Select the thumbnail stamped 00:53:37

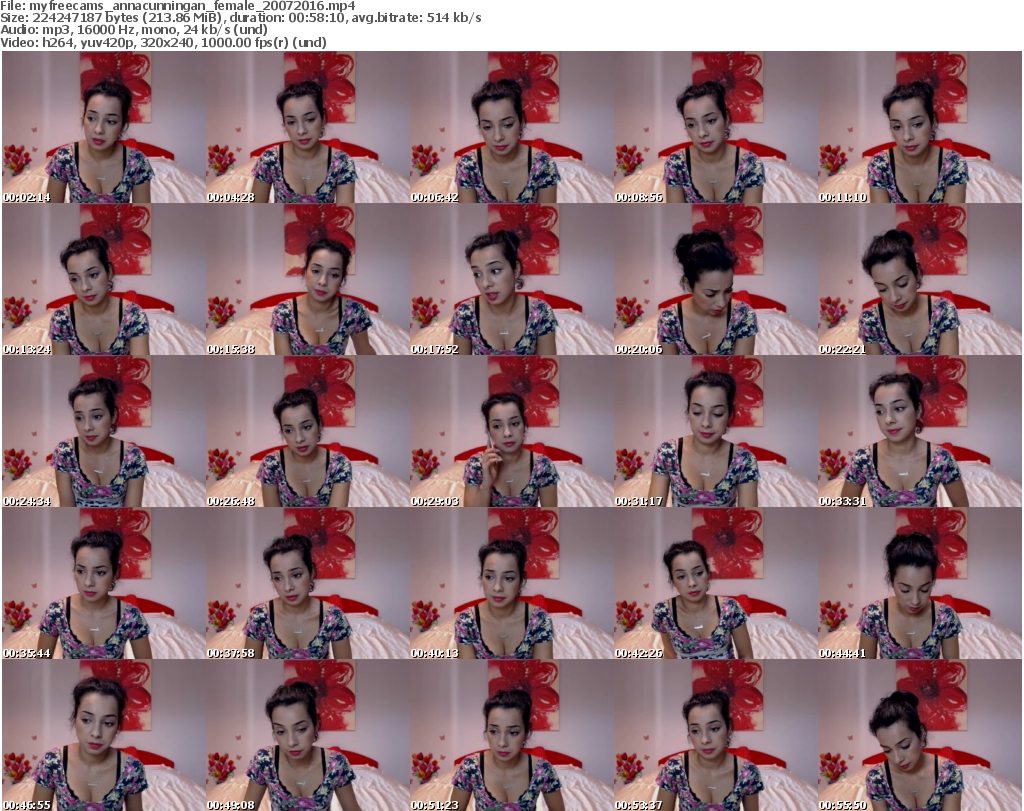point(715,735)
